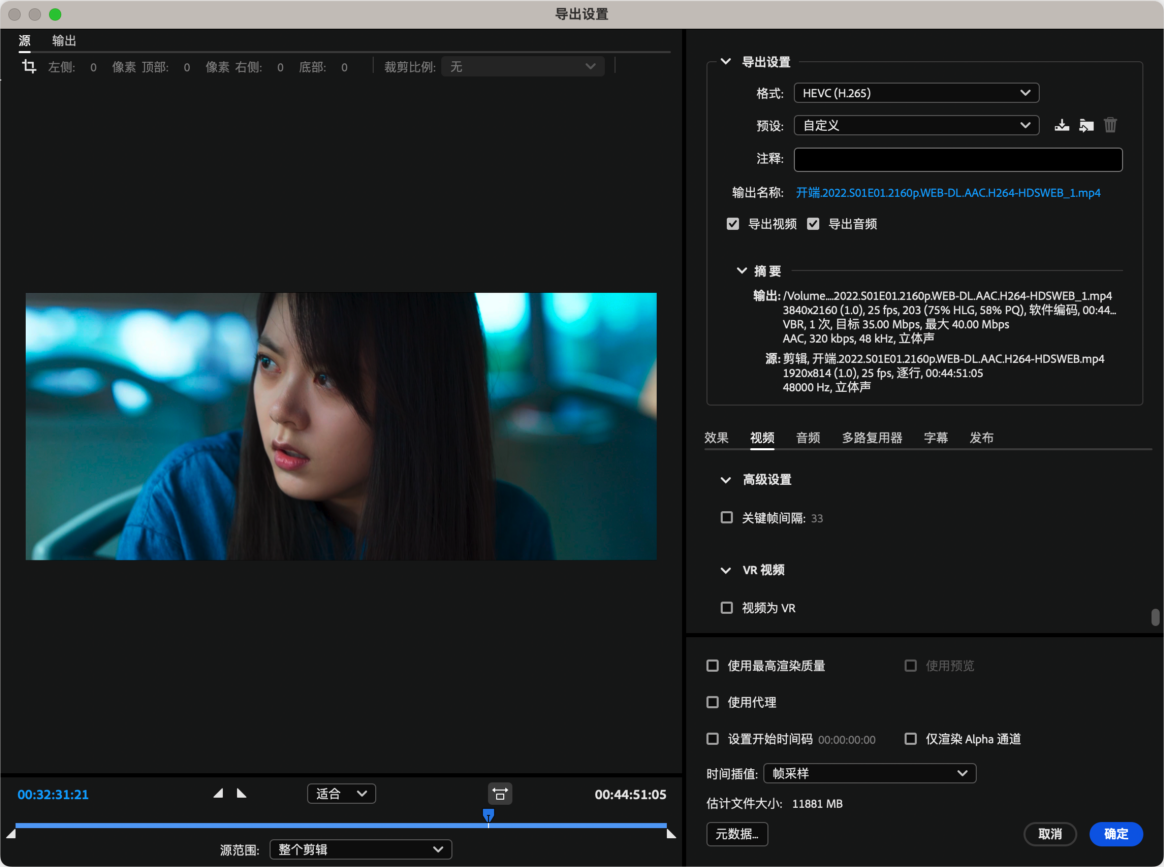1164x867 pixels.
Task: Enable 使用最高渲染质量 checkbox
Action: tap(713, 666)
